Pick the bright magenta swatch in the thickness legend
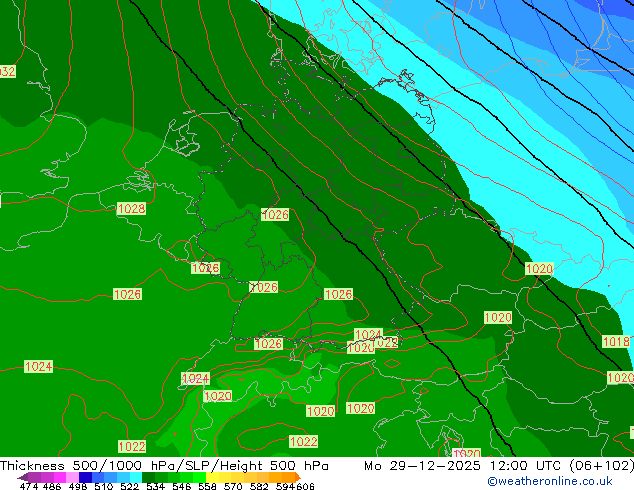Image resolution: width=634 pixels, height=490 pixels. [x=59, y=477]
